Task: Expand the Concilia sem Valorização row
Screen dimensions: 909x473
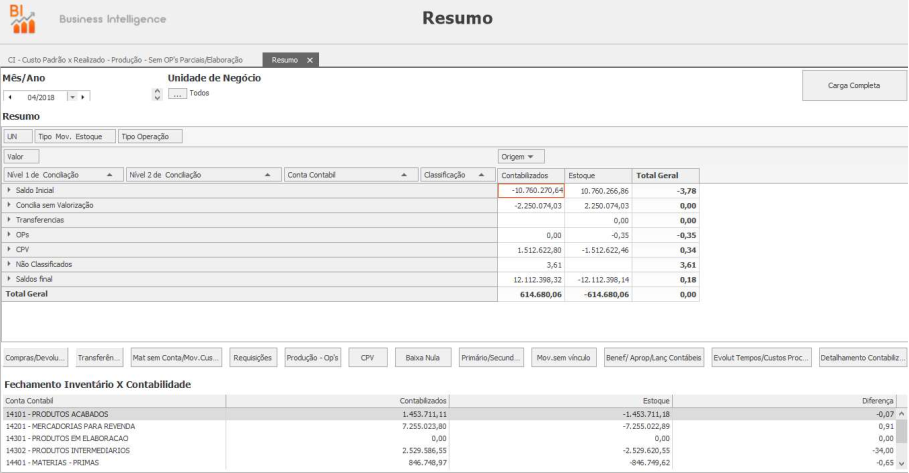Action: 9,205
